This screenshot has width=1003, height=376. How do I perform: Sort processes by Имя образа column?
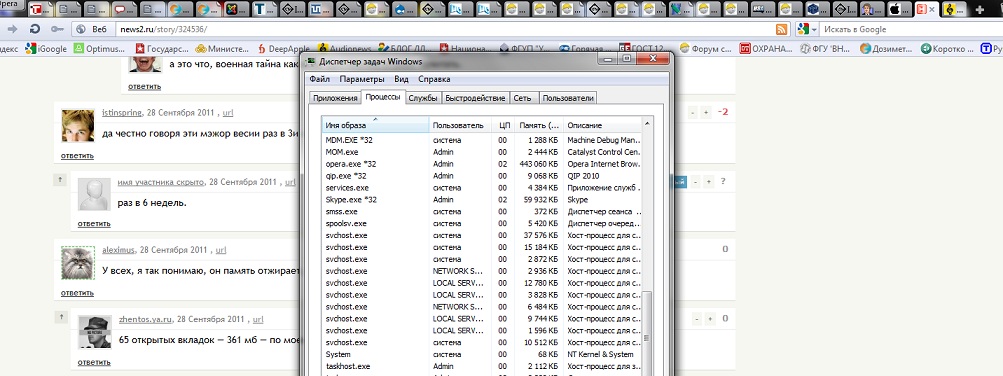pos(375,125)
